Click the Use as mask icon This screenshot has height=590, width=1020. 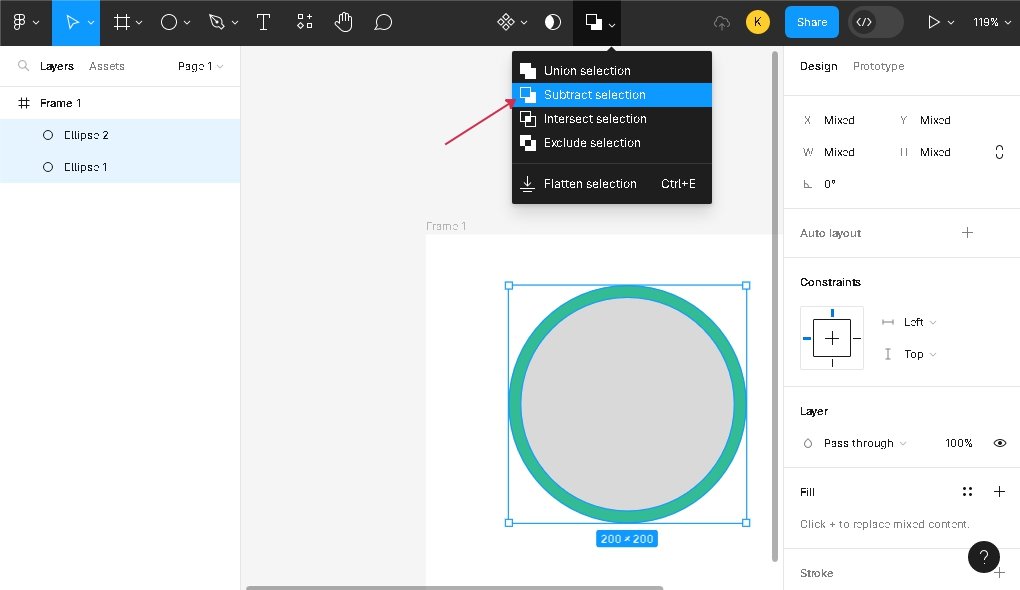[x=552, y=22]
